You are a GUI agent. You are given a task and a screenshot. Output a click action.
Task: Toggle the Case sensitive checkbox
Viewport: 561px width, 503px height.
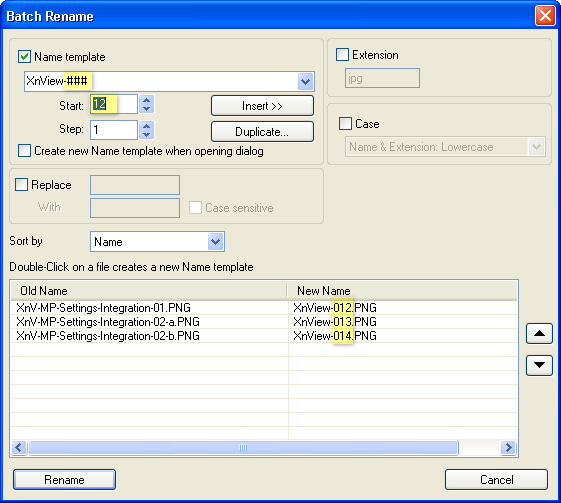coord(195,207)
